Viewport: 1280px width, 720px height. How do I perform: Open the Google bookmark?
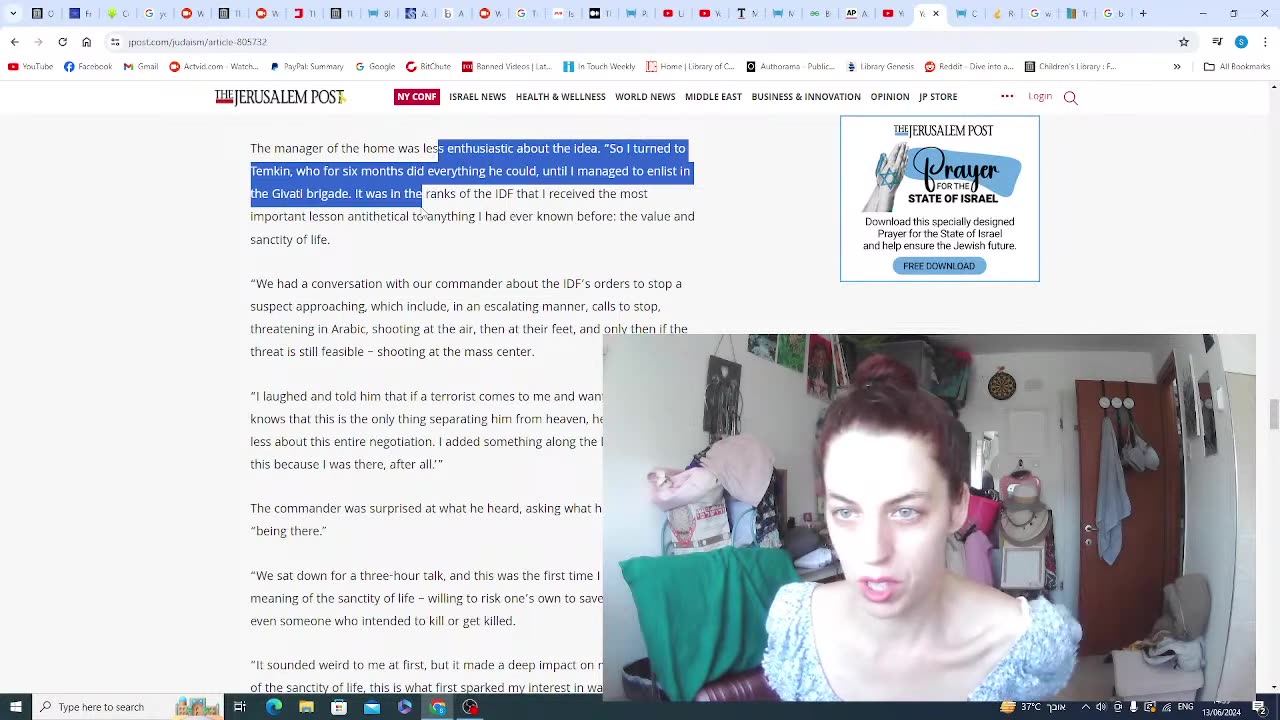coord(375,67)
